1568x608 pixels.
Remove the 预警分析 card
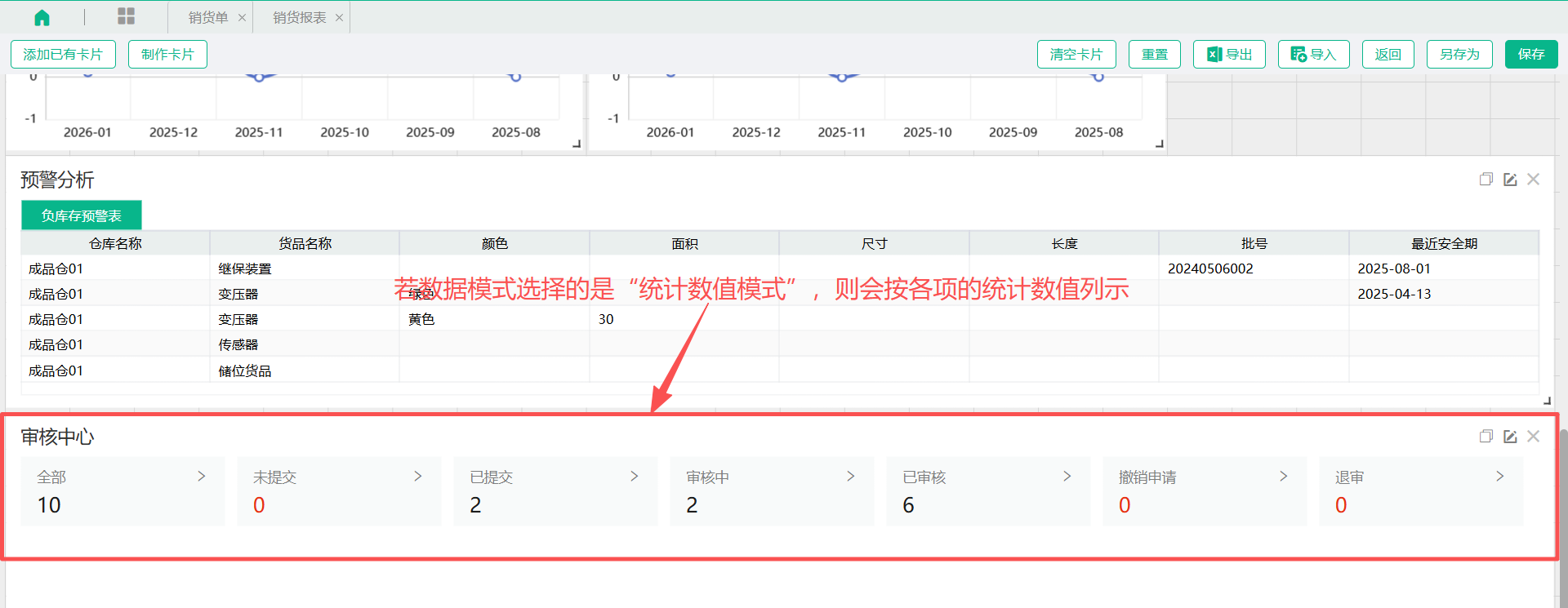point(1534,180)
